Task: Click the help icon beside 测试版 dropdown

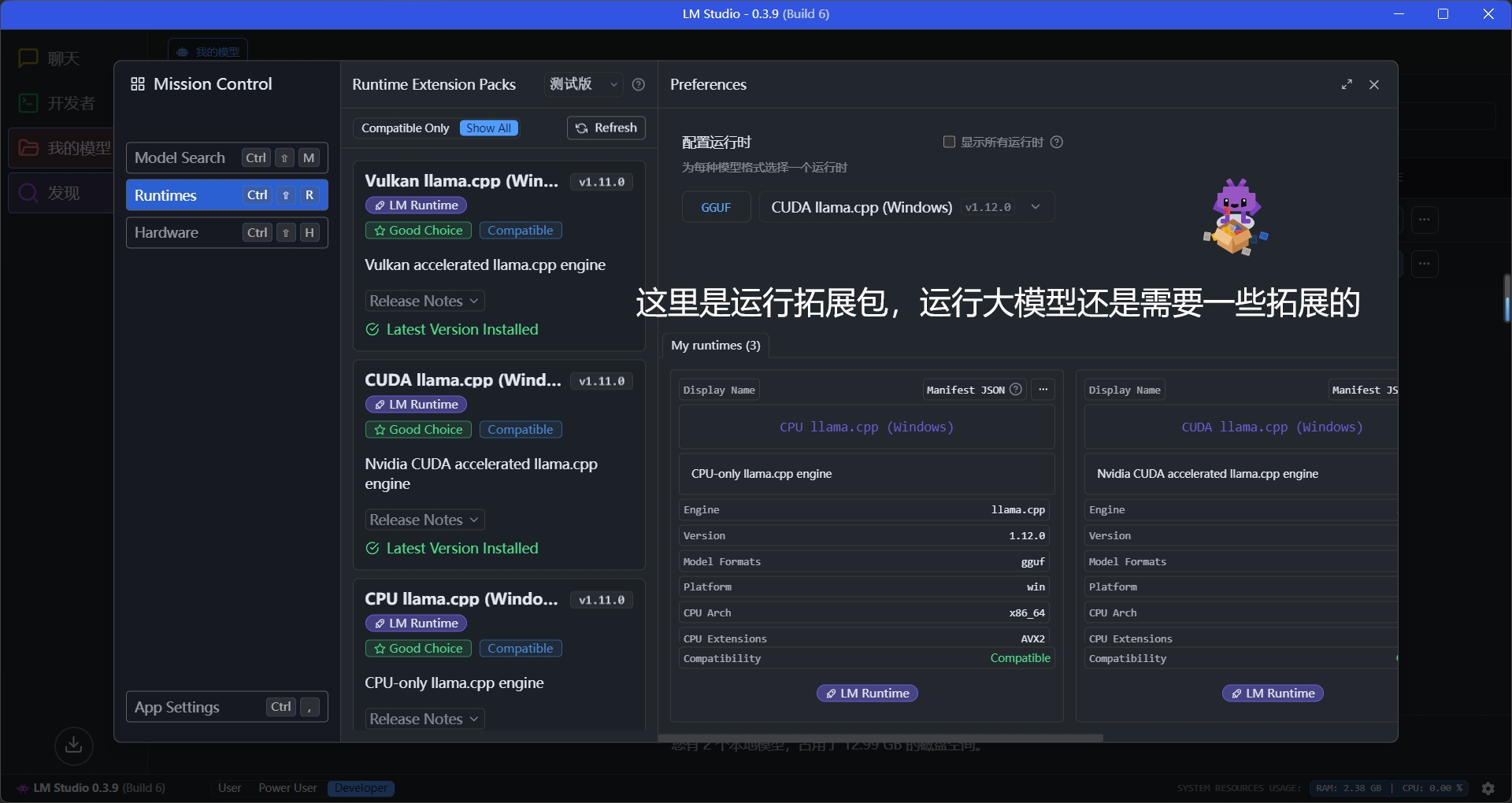Action: coord(639,84)
